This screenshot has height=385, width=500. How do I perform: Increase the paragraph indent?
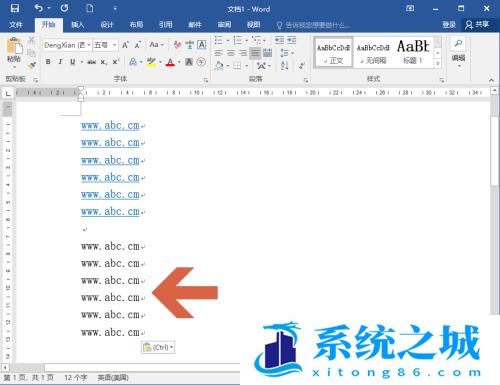click(291, 40)
